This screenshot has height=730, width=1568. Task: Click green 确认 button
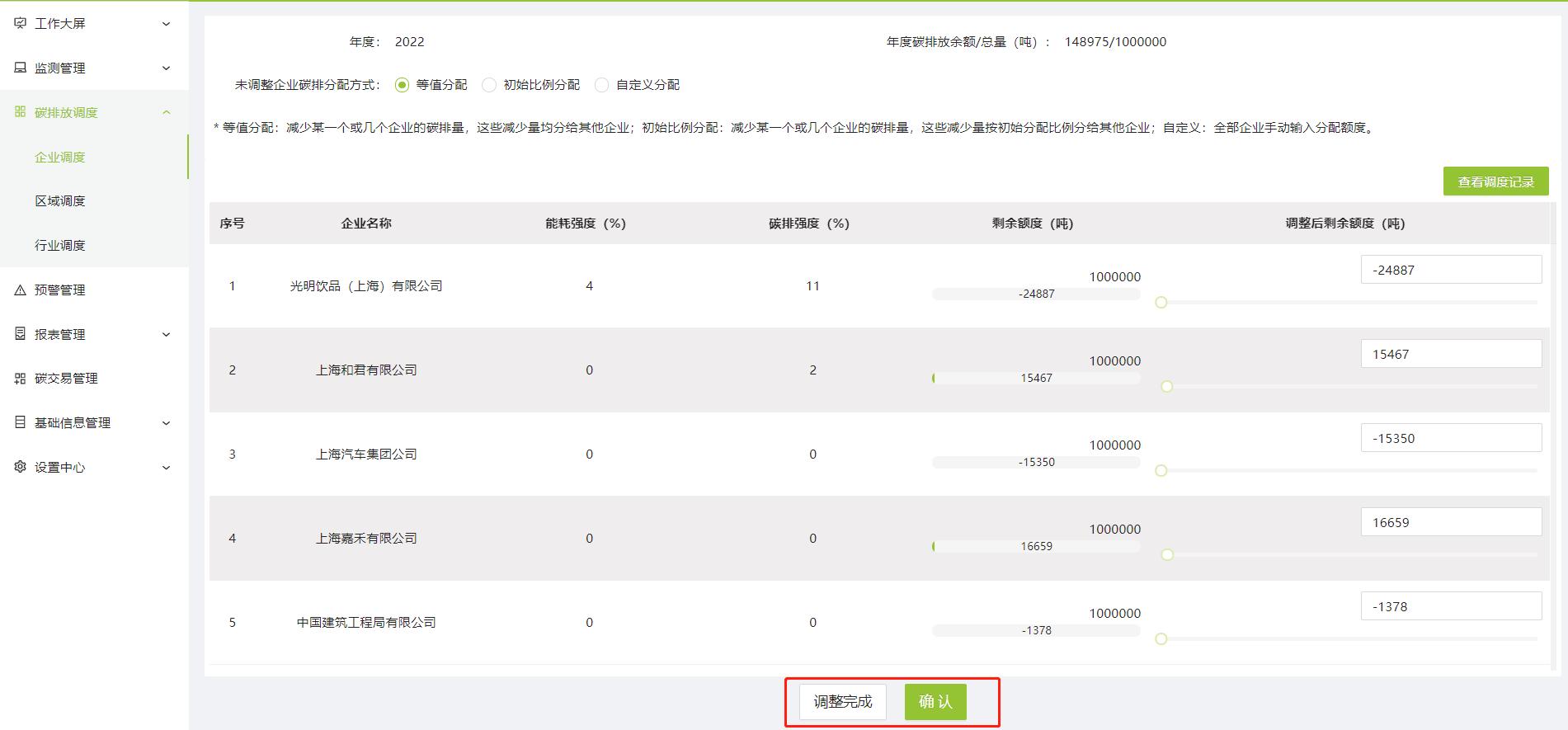(935, 702)
